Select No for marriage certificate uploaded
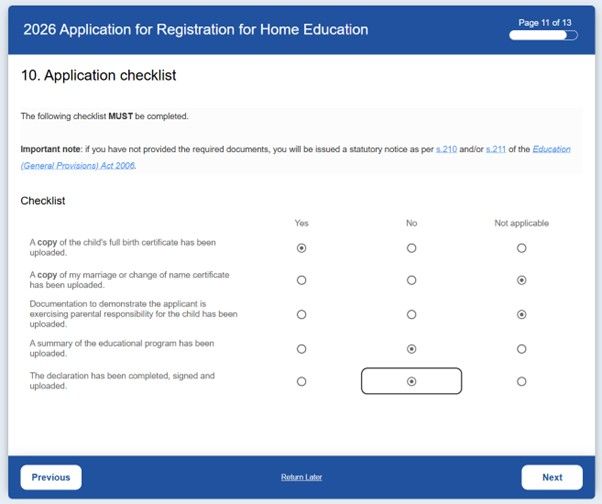 click(x=411, y=281)
